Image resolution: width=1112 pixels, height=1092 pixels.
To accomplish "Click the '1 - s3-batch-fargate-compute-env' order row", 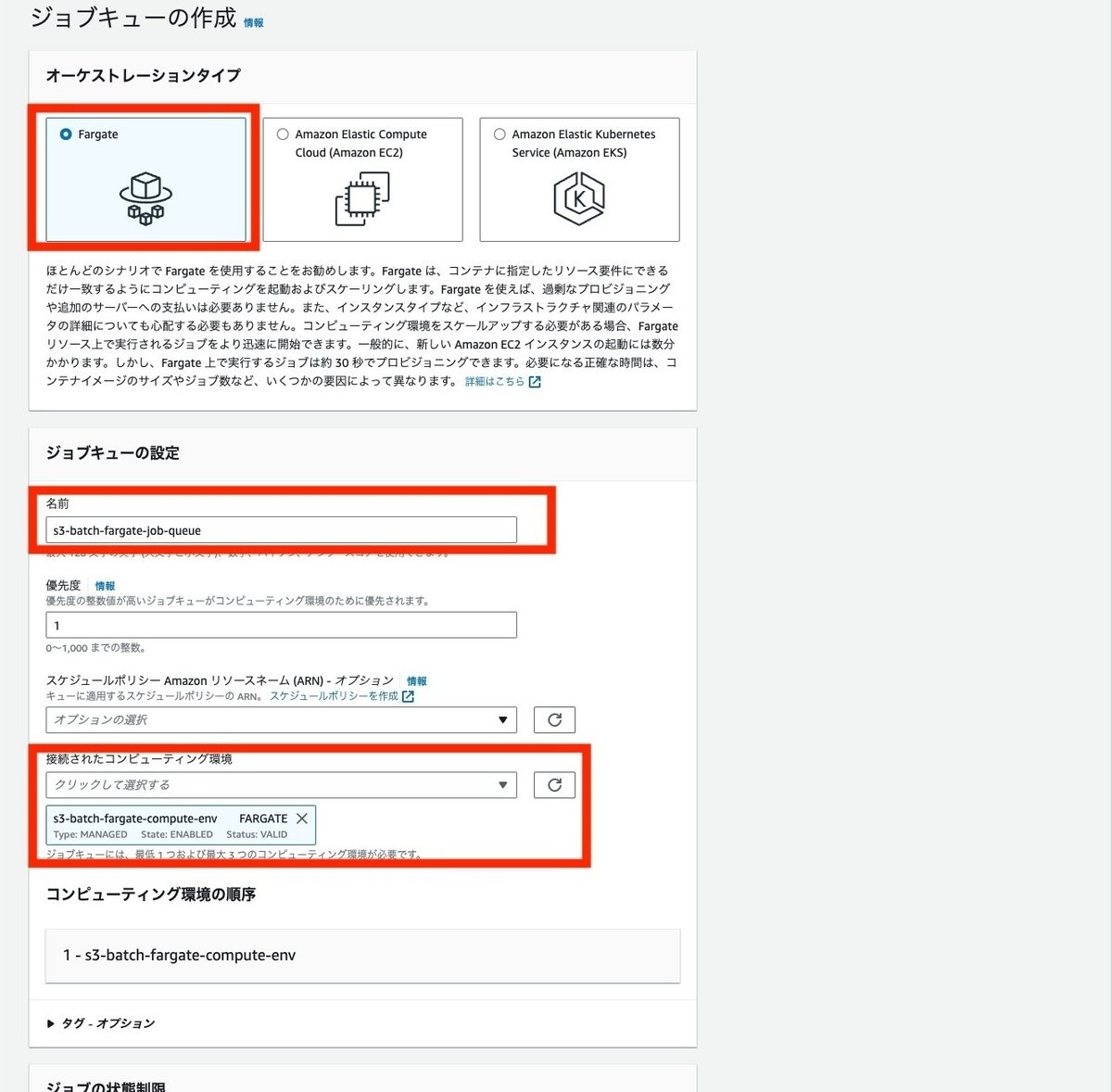I will (x=362, y=956).
